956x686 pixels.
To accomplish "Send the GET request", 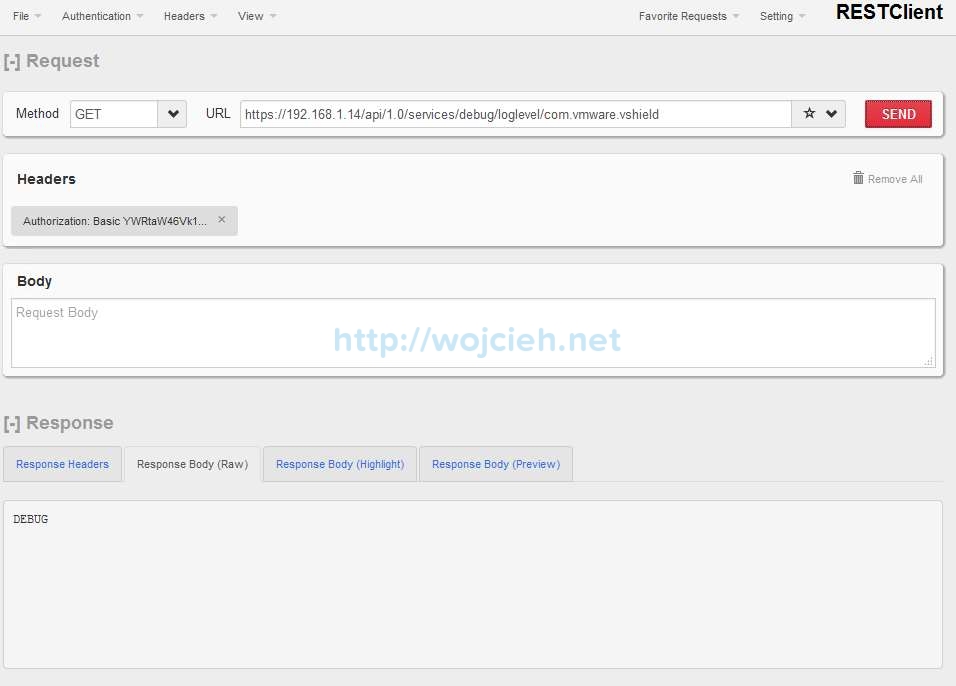I will pos(898,114).
